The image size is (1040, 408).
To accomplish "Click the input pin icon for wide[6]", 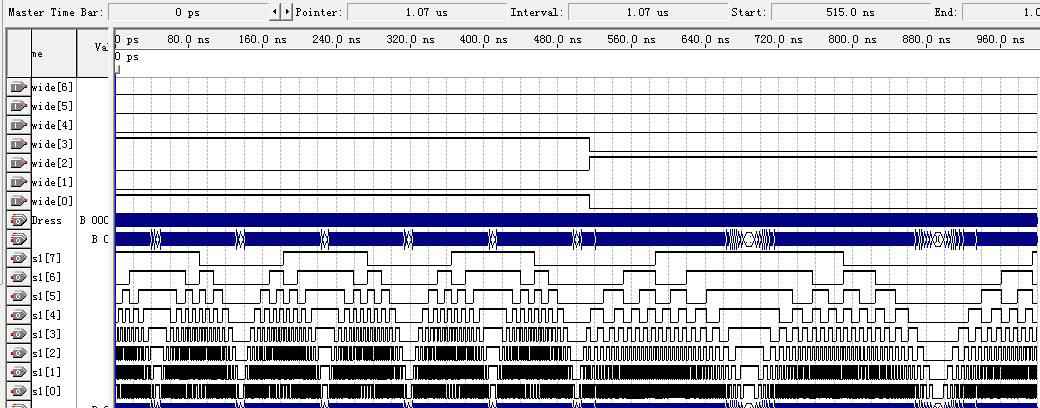I will [x=18, y=87].
